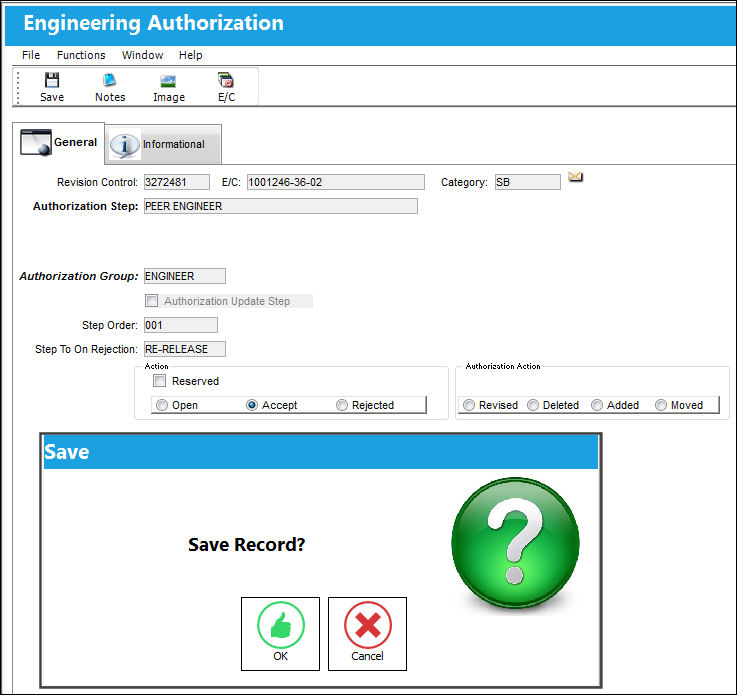Switch to the General tab

(x=59, y=143)
